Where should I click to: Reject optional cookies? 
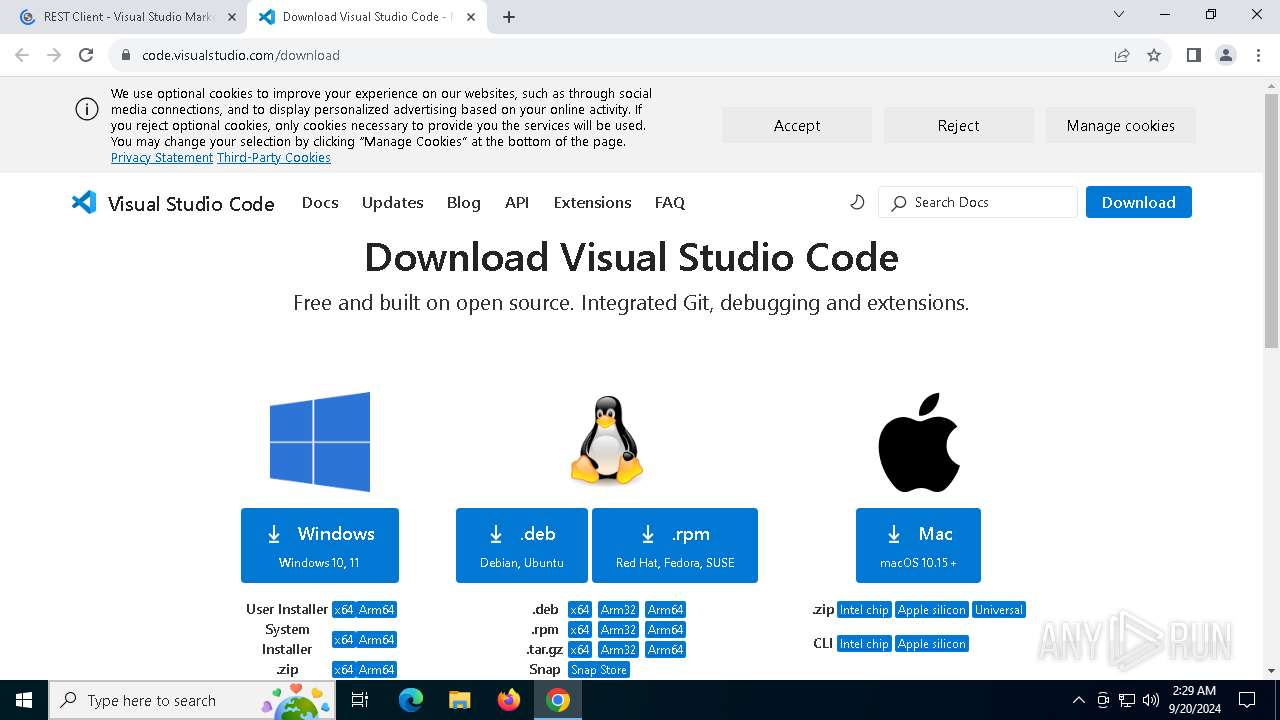pos(959,125)
